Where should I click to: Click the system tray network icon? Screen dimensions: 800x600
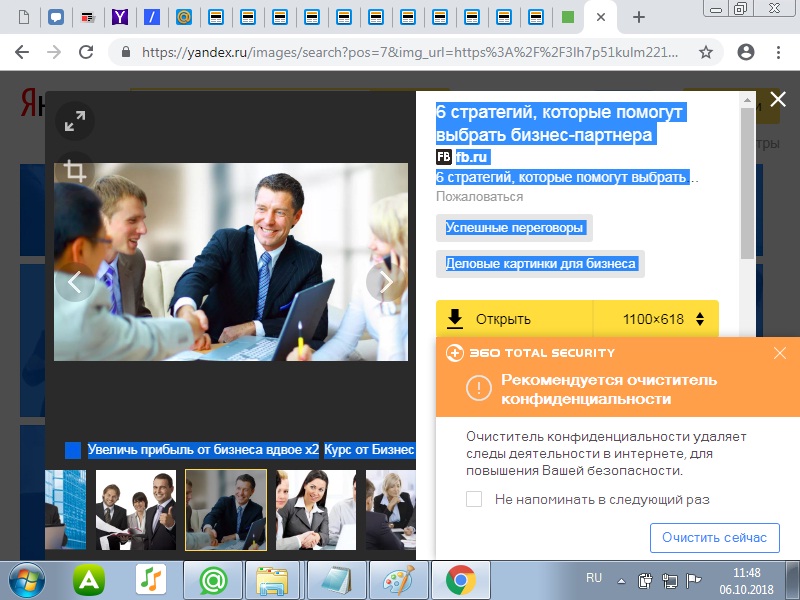669,581
